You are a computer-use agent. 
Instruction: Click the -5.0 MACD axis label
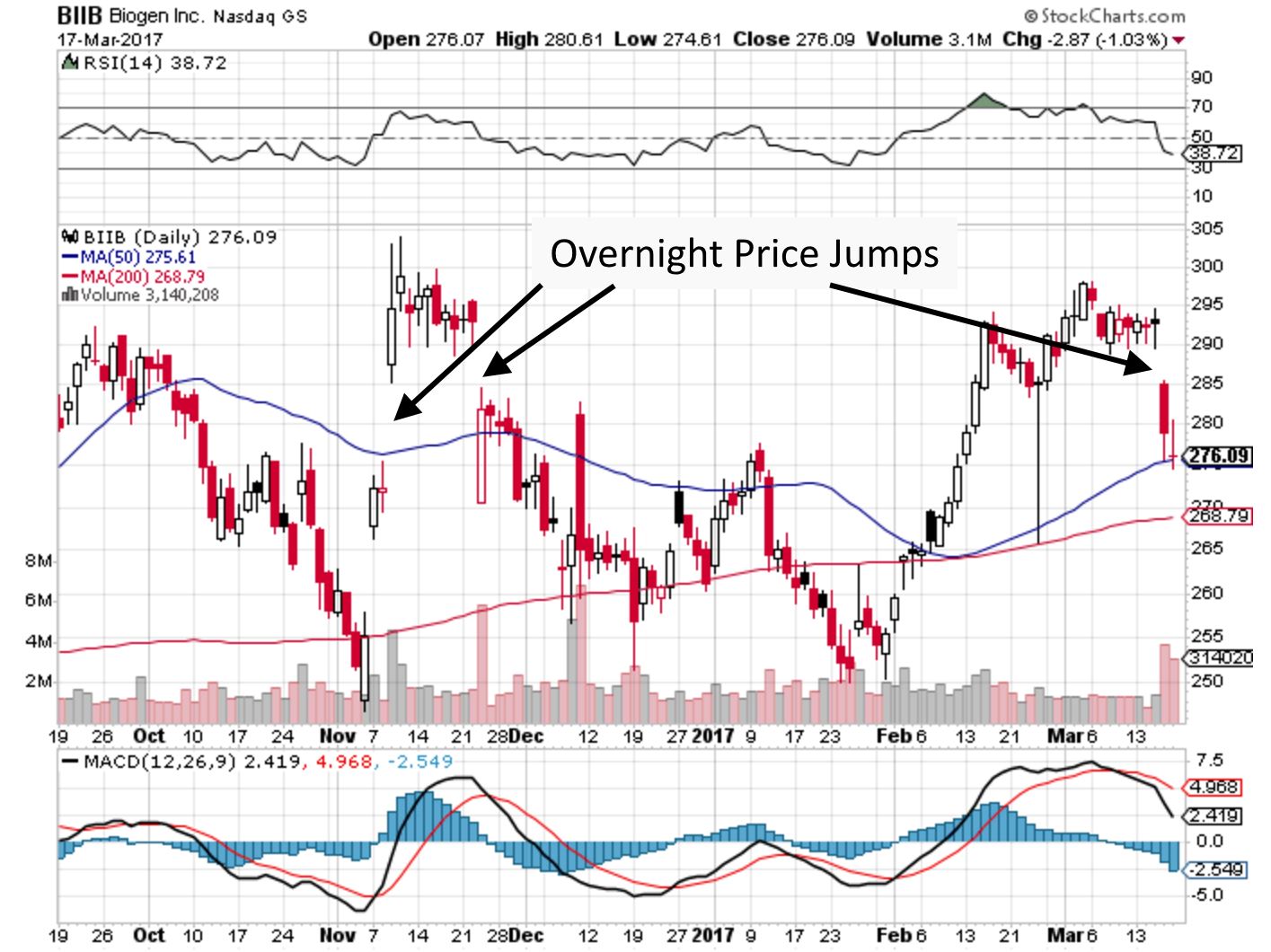[x=1206, y=895]
